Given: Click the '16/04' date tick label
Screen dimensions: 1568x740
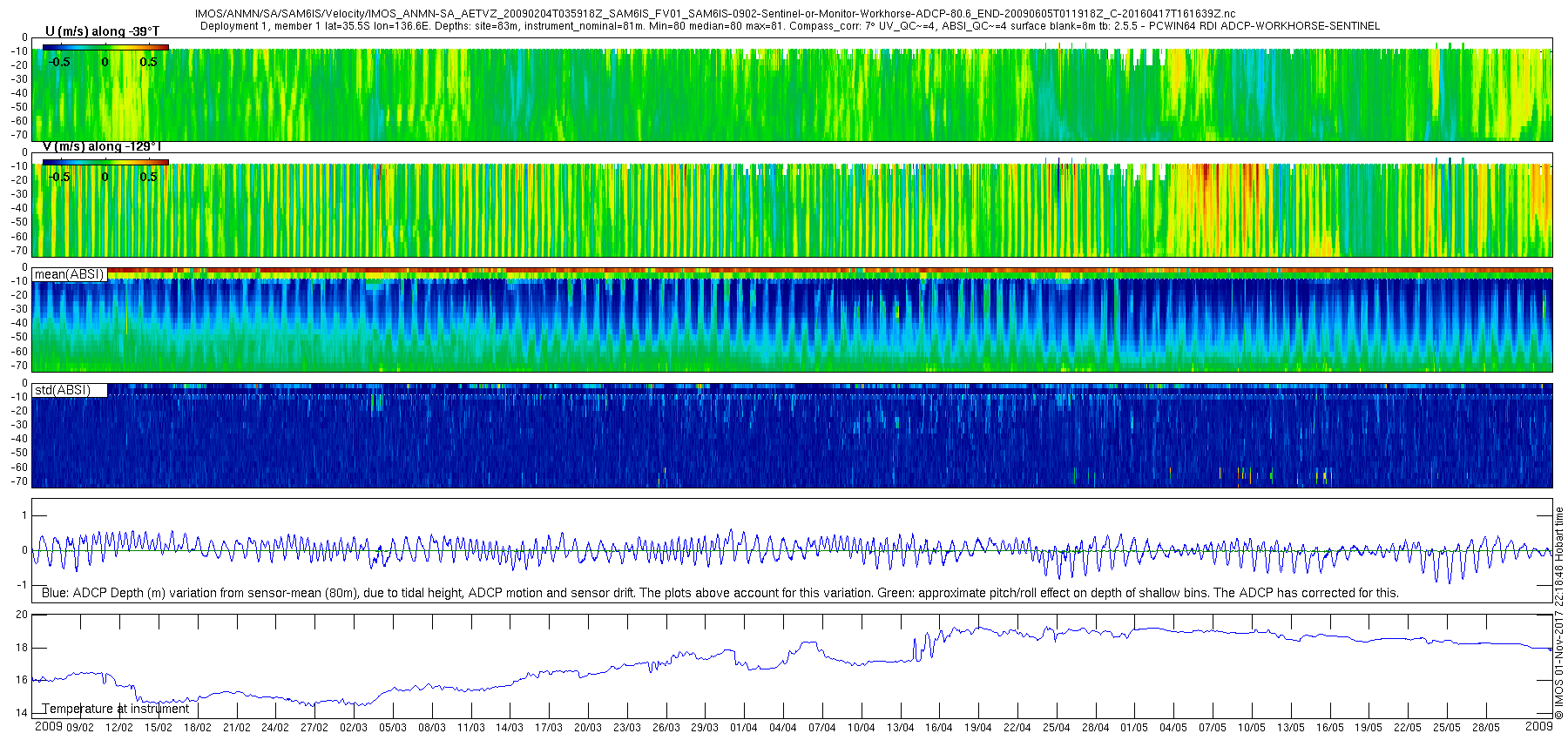Looking at the screenshot, I should click(939, 728).
